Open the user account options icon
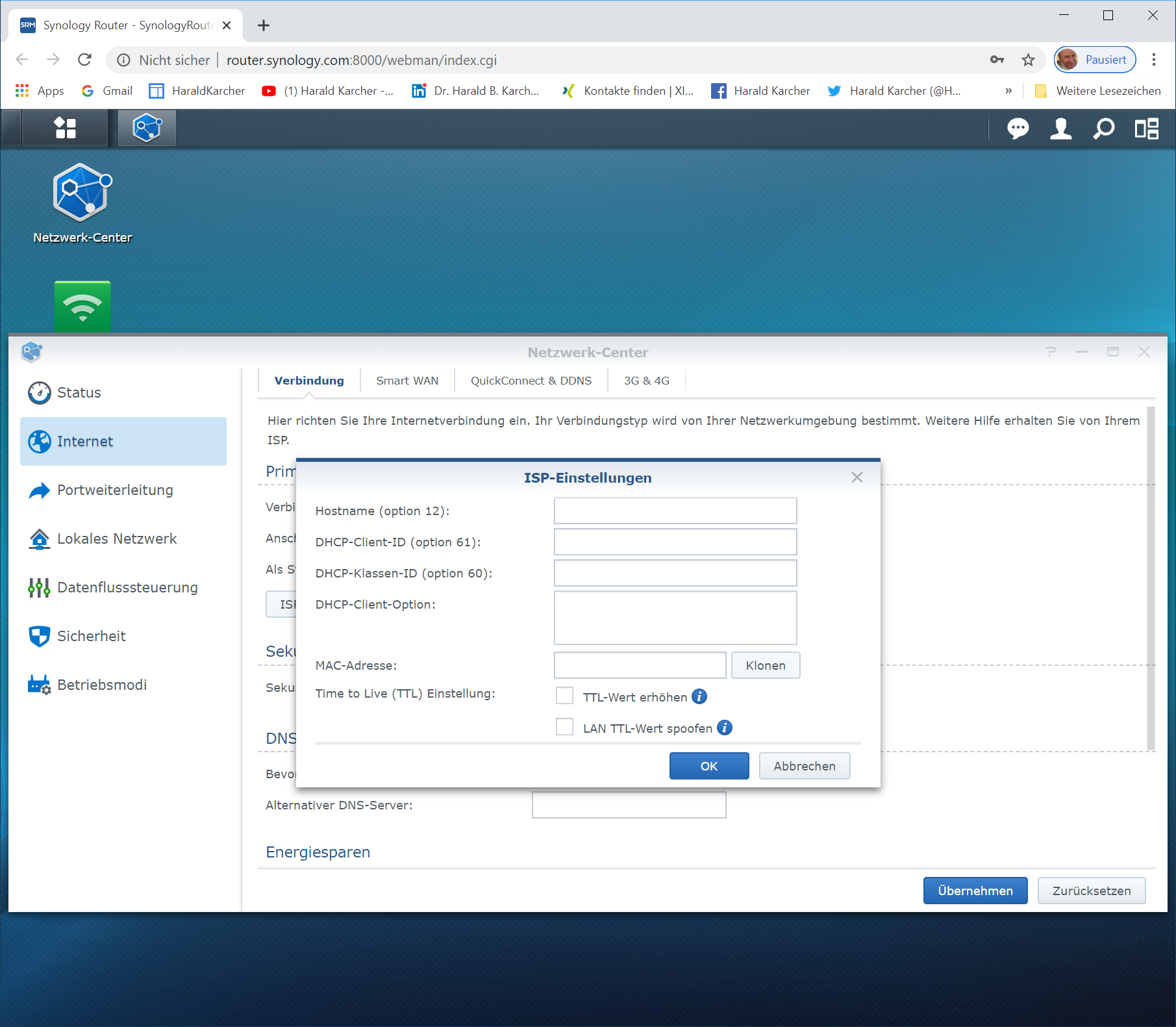Screen dimensions: 1176x1027 tap(1060, 129)
